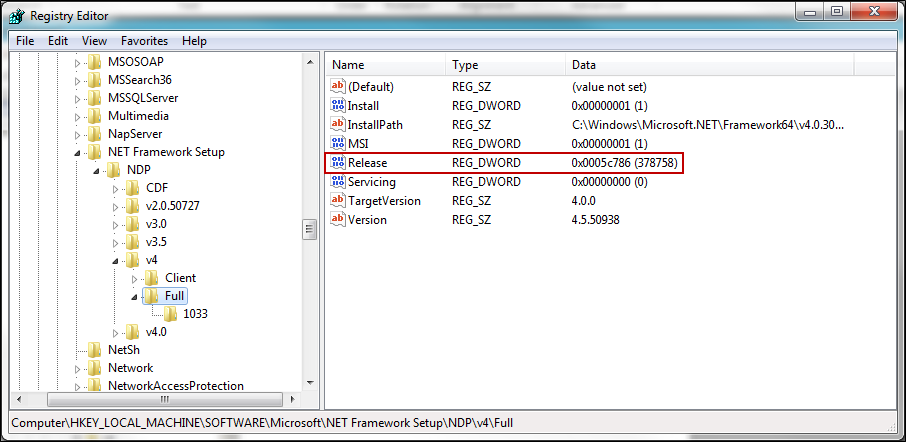Click the Client folder icon
The image size is (906, 442).
pos(152,278)
